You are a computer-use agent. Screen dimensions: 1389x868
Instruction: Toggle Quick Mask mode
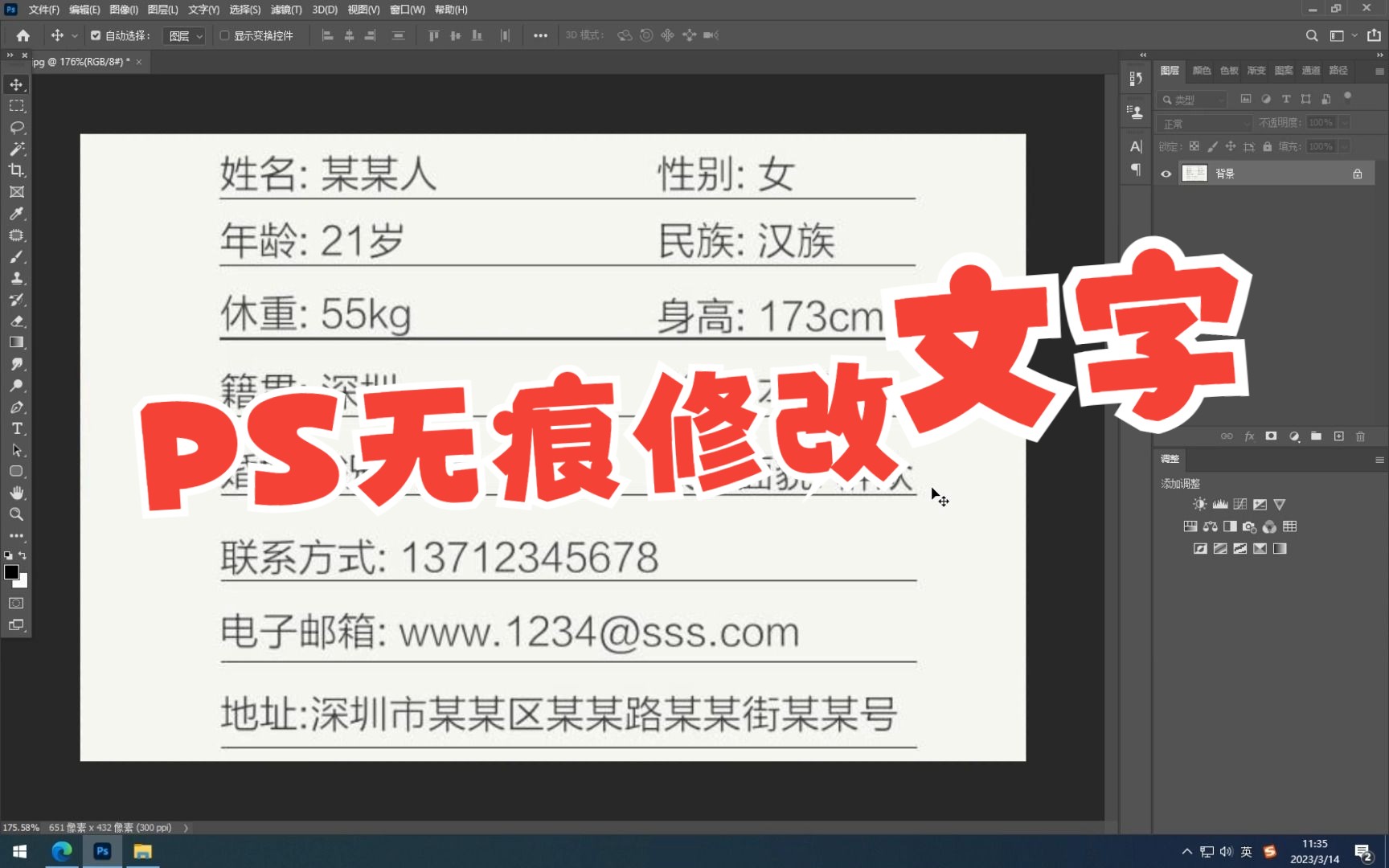point(16,603)
